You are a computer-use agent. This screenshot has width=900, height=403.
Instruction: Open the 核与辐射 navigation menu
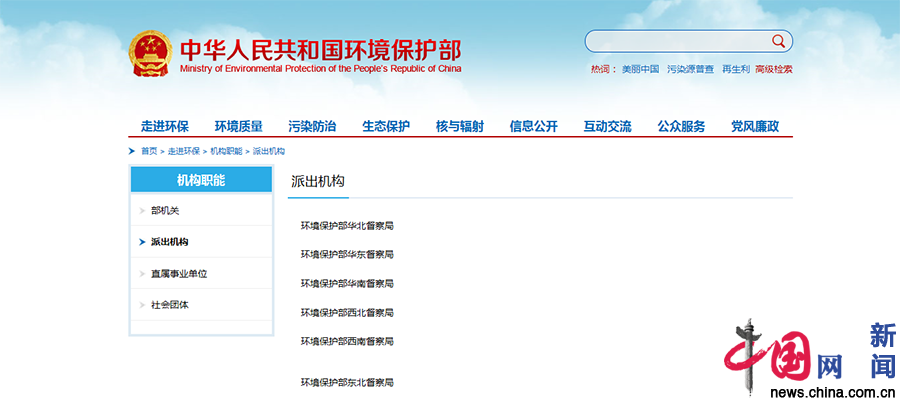[460, 126]
